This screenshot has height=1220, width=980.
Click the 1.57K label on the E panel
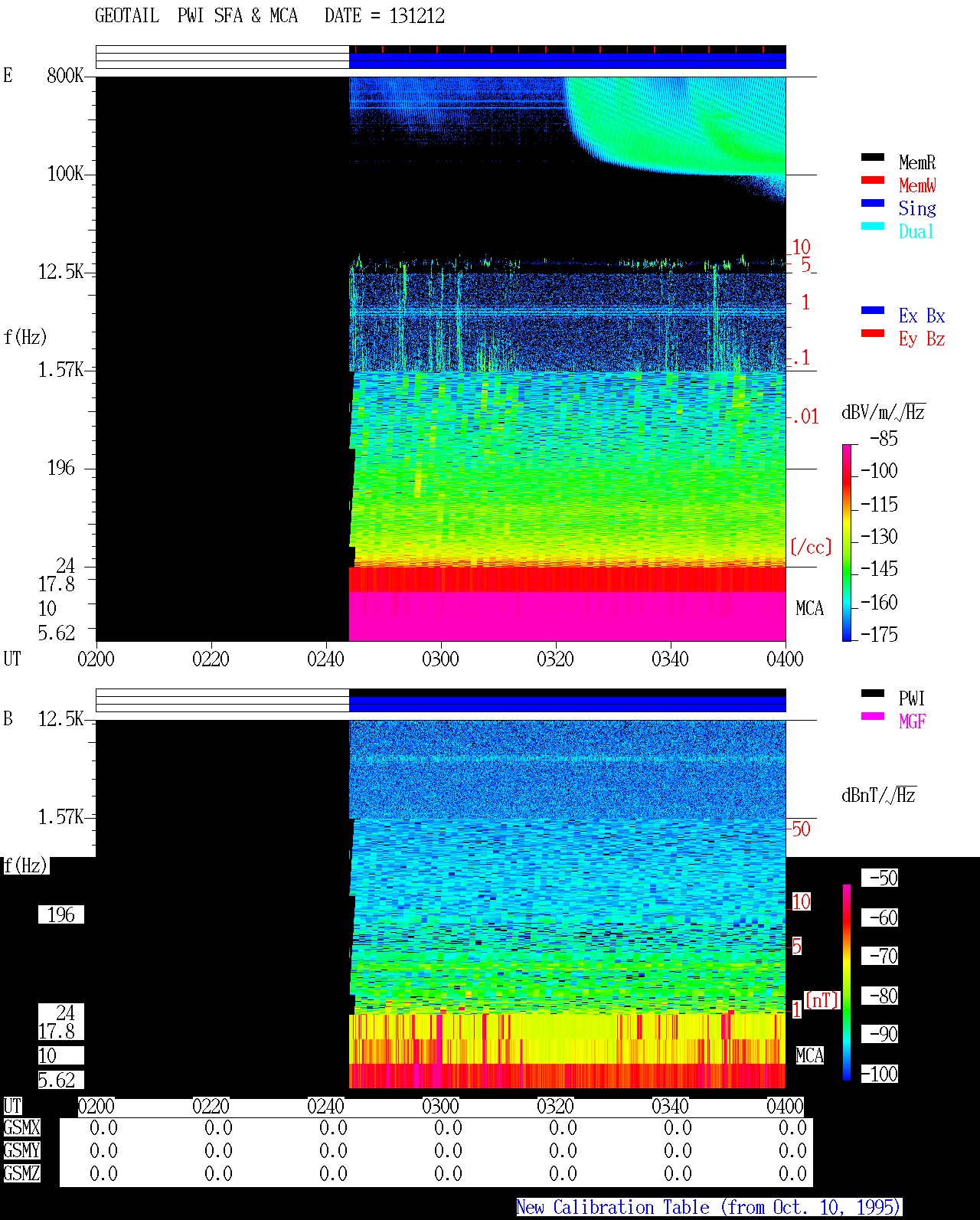click(60, 369)
